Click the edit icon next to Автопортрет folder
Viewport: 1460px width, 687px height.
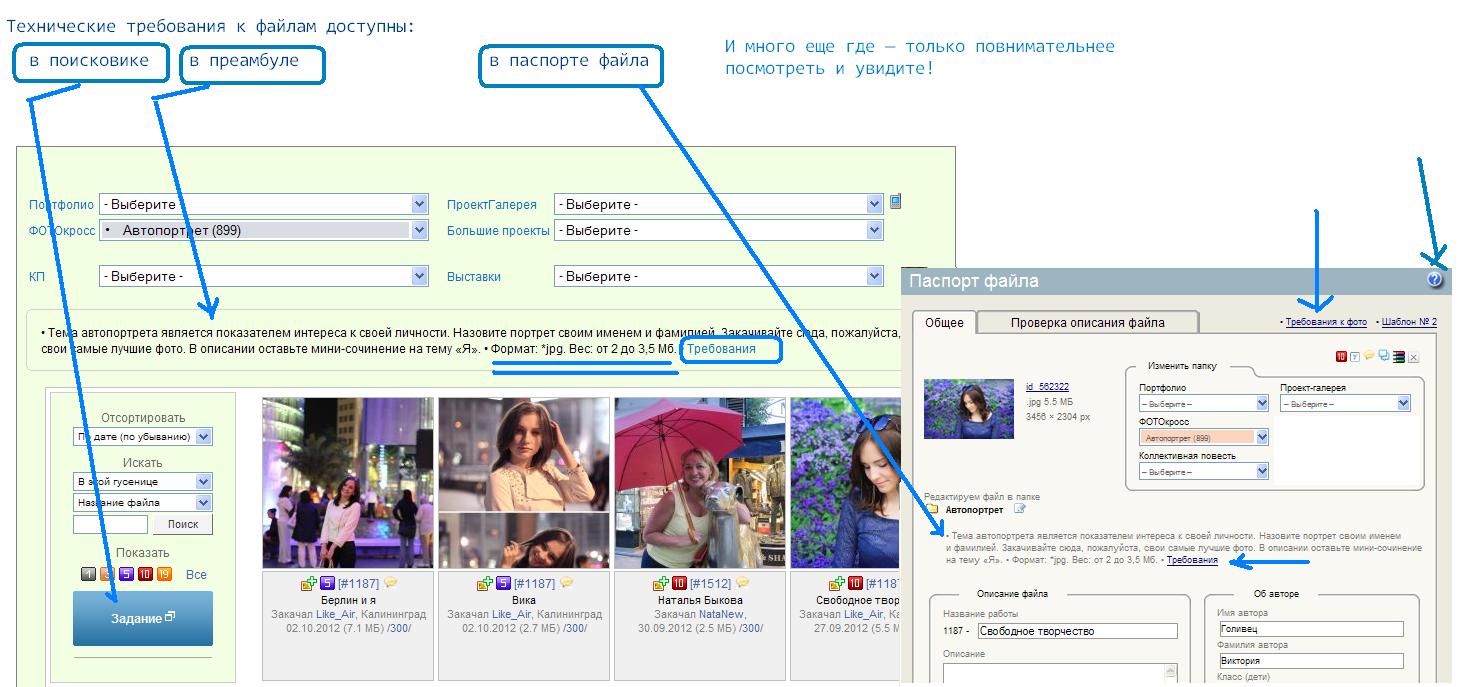pos(1020,509)
